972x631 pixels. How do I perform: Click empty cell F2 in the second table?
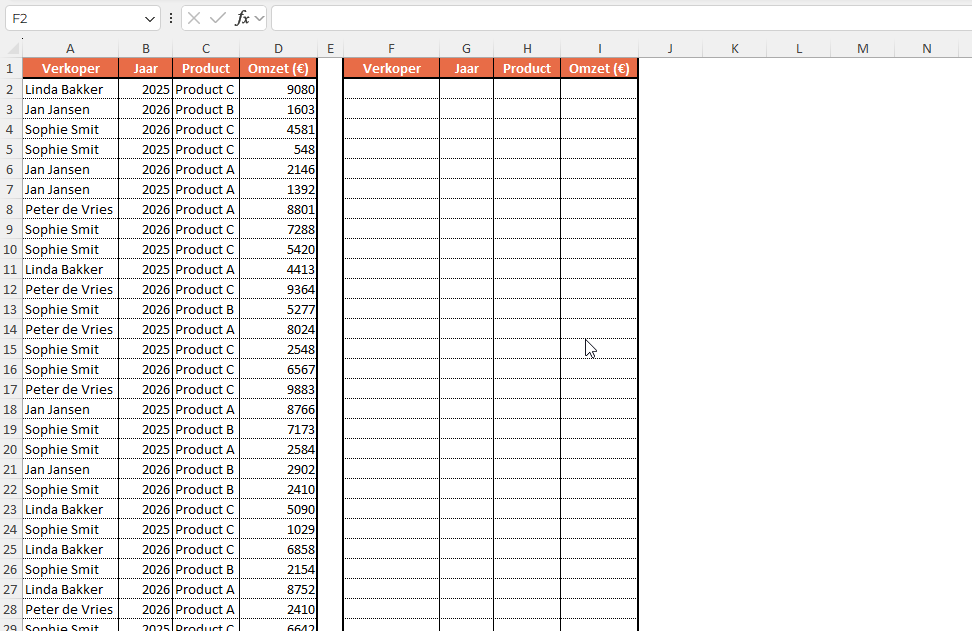point(391,89)
